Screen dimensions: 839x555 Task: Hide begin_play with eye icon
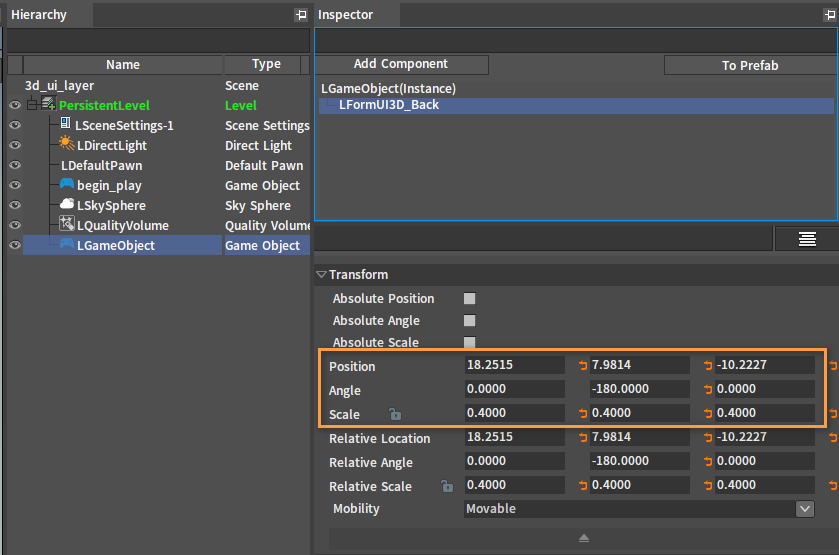15,185
